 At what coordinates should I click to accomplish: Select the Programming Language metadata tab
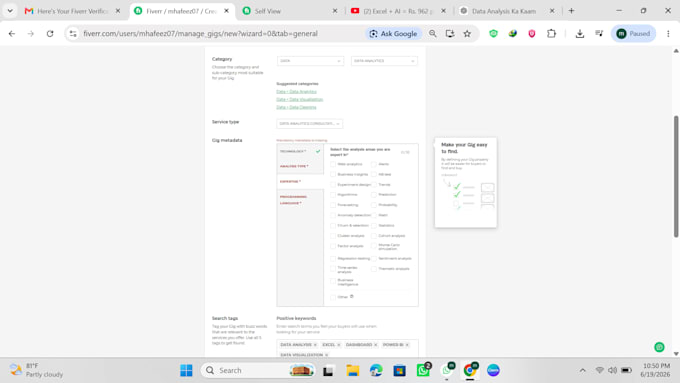(300, 200)
